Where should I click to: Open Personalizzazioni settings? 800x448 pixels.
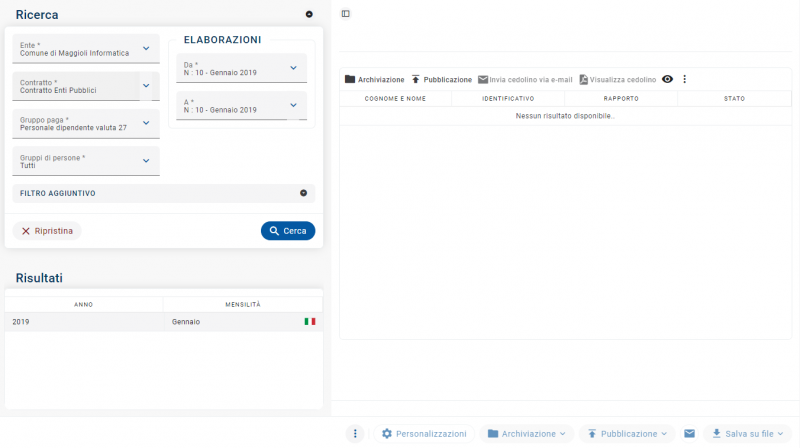click(x=424, y=434)
